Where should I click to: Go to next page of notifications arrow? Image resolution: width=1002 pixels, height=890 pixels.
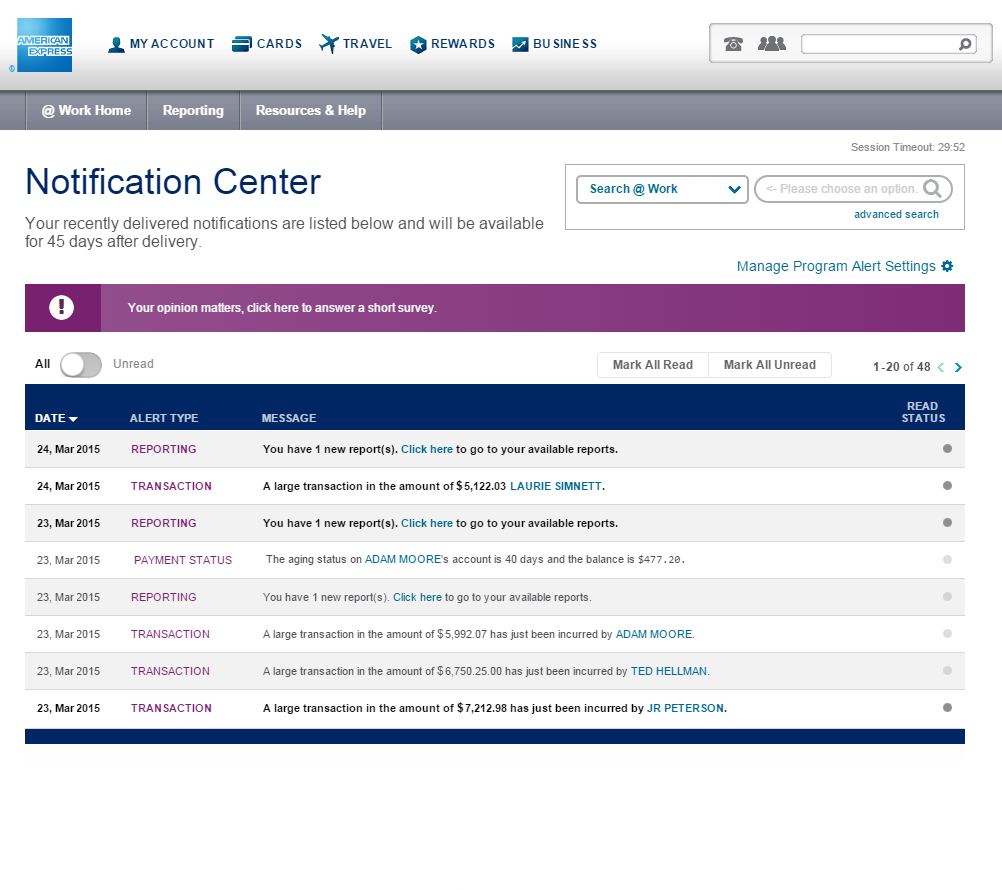coord(958,367)
